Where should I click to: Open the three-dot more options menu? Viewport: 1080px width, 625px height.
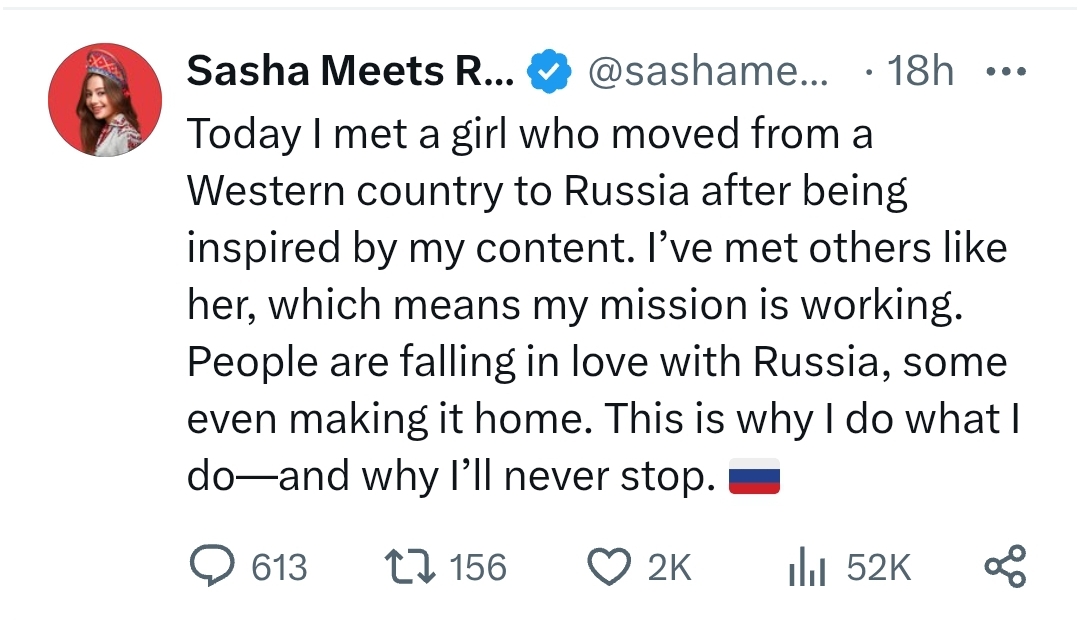pos(1005,72)
